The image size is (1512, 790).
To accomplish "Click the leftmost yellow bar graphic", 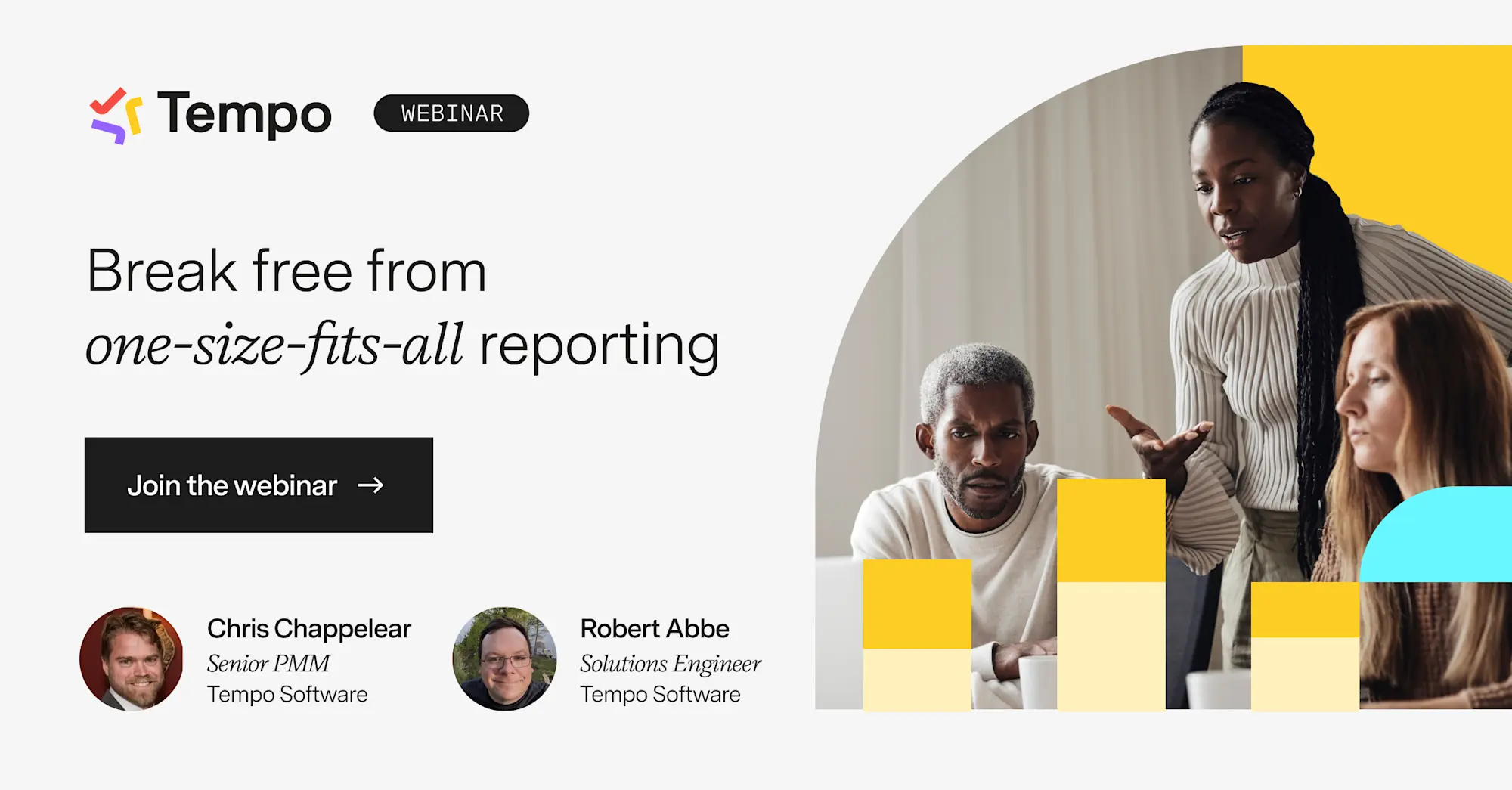I will click(916, 605).
